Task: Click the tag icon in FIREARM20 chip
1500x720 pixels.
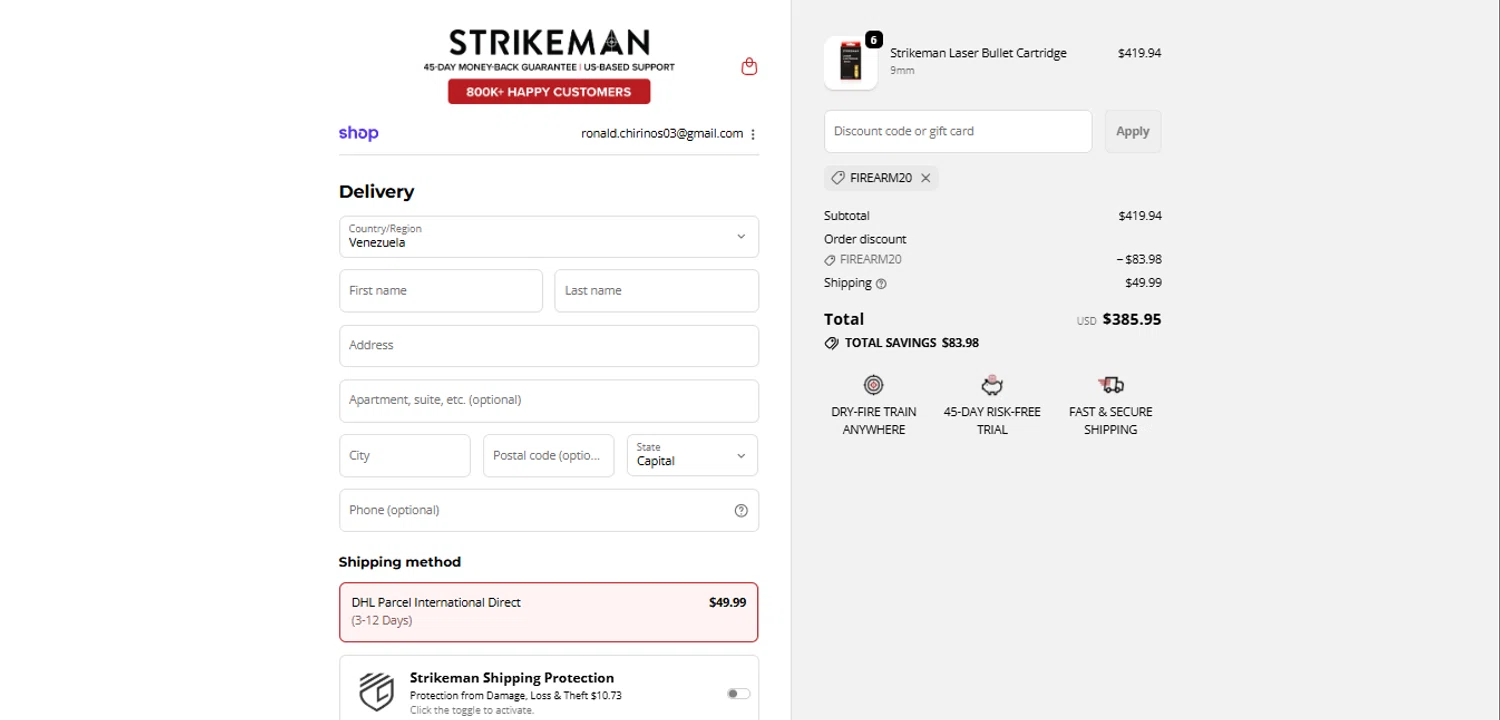Action: [x=838, y=178]
